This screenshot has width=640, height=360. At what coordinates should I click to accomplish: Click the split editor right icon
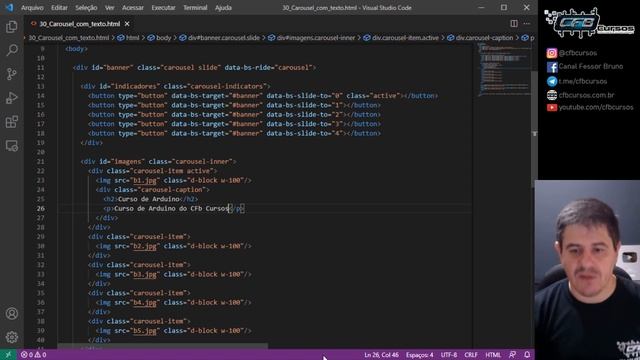coord(514,24)
